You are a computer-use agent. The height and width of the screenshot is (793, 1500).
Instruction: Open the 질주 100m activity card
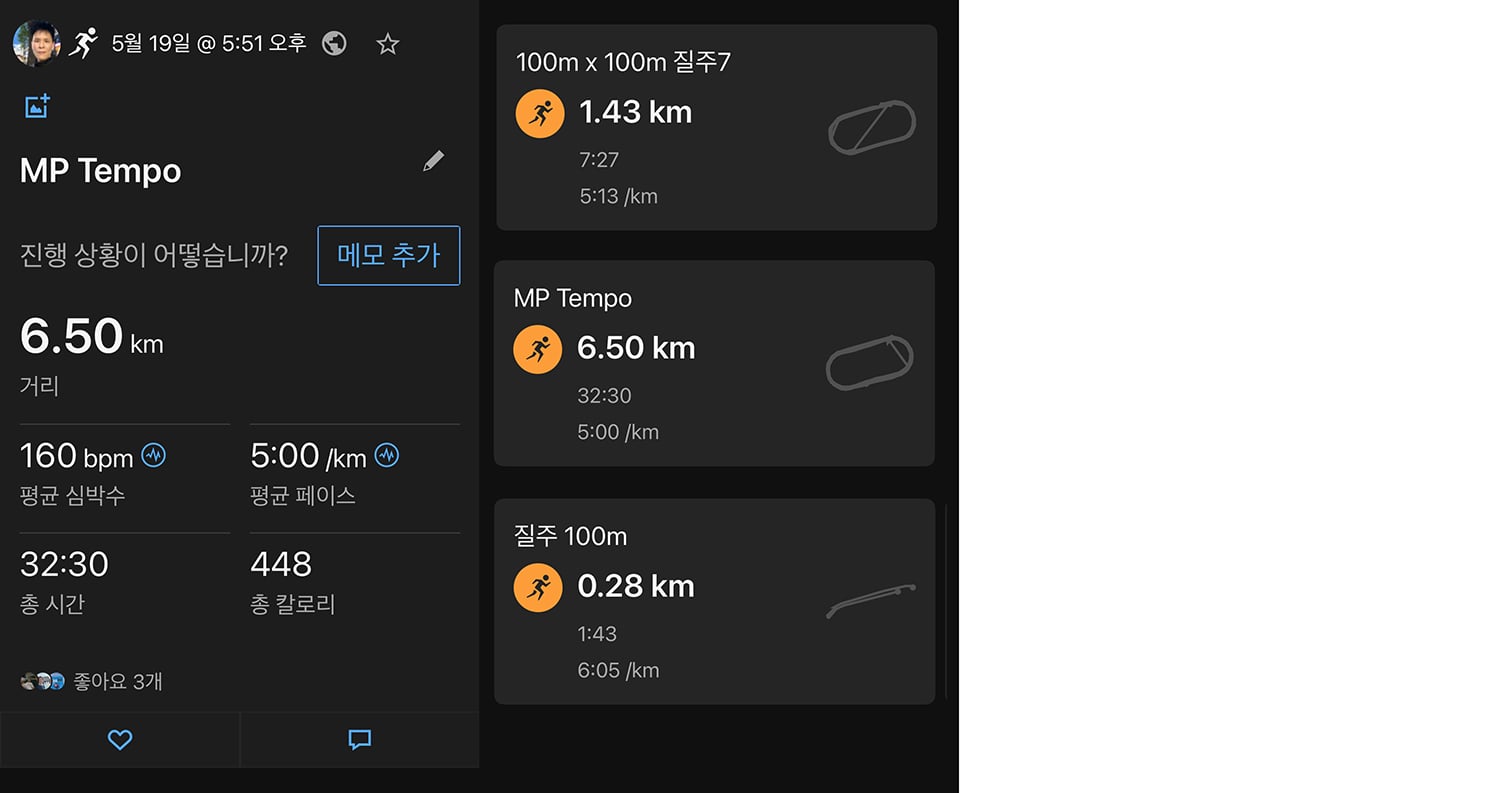tap(715, 602)
